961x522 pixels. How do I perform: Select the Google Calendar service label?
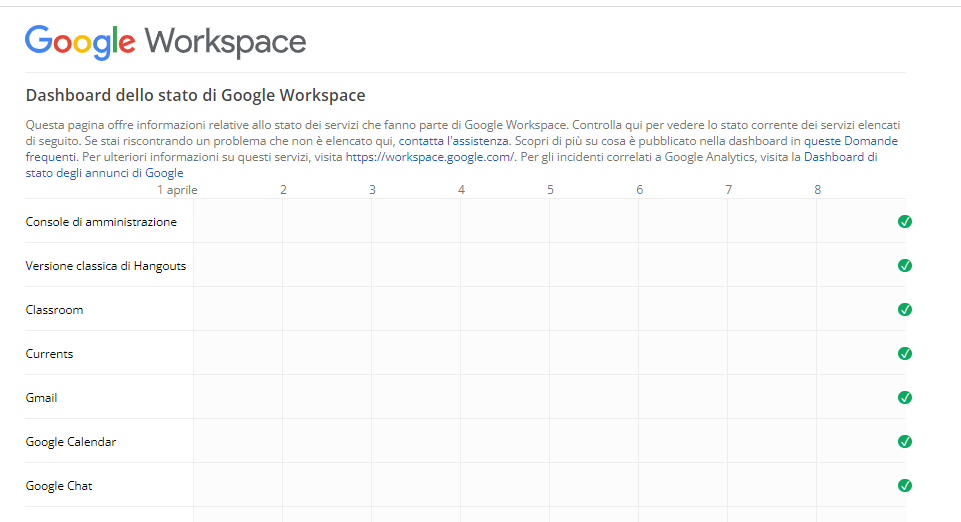70,442
